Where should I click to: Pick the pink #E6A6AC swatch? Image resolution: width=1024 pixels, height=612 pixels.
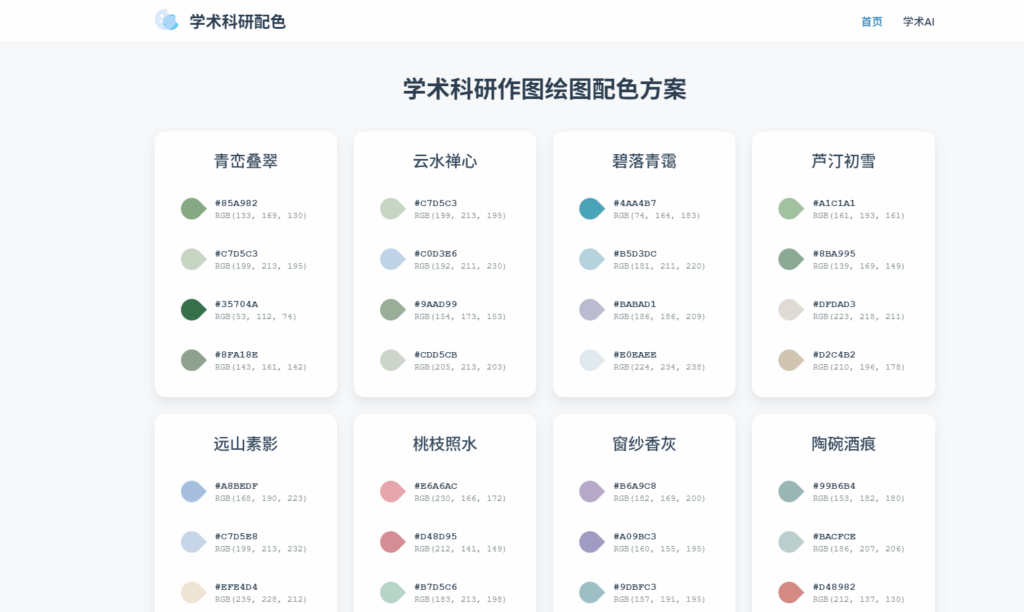tap(392, 491)
